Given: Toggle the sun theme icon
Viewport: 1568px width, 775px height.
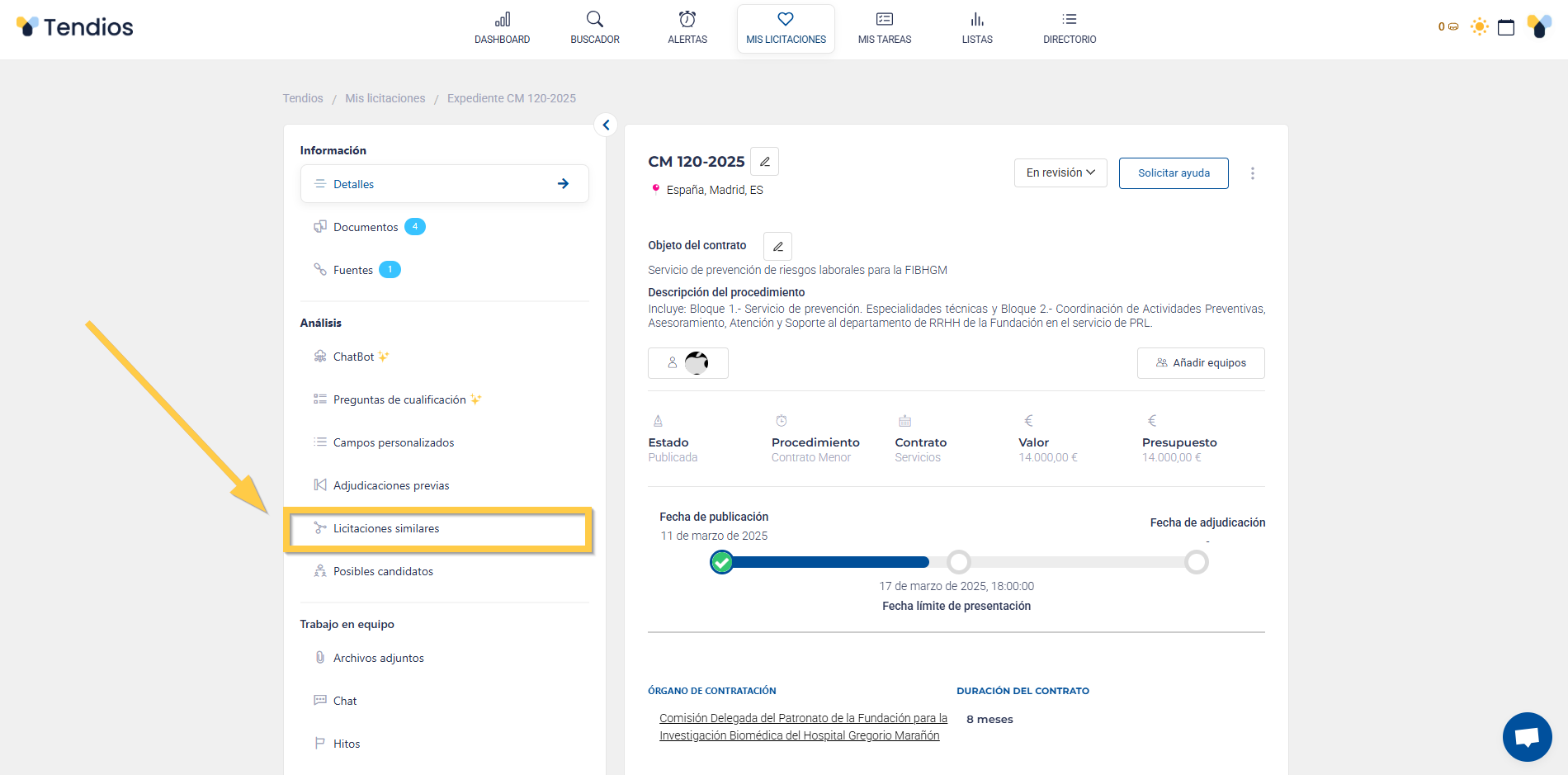Looking at the screenshot, I should (1480, 27).
